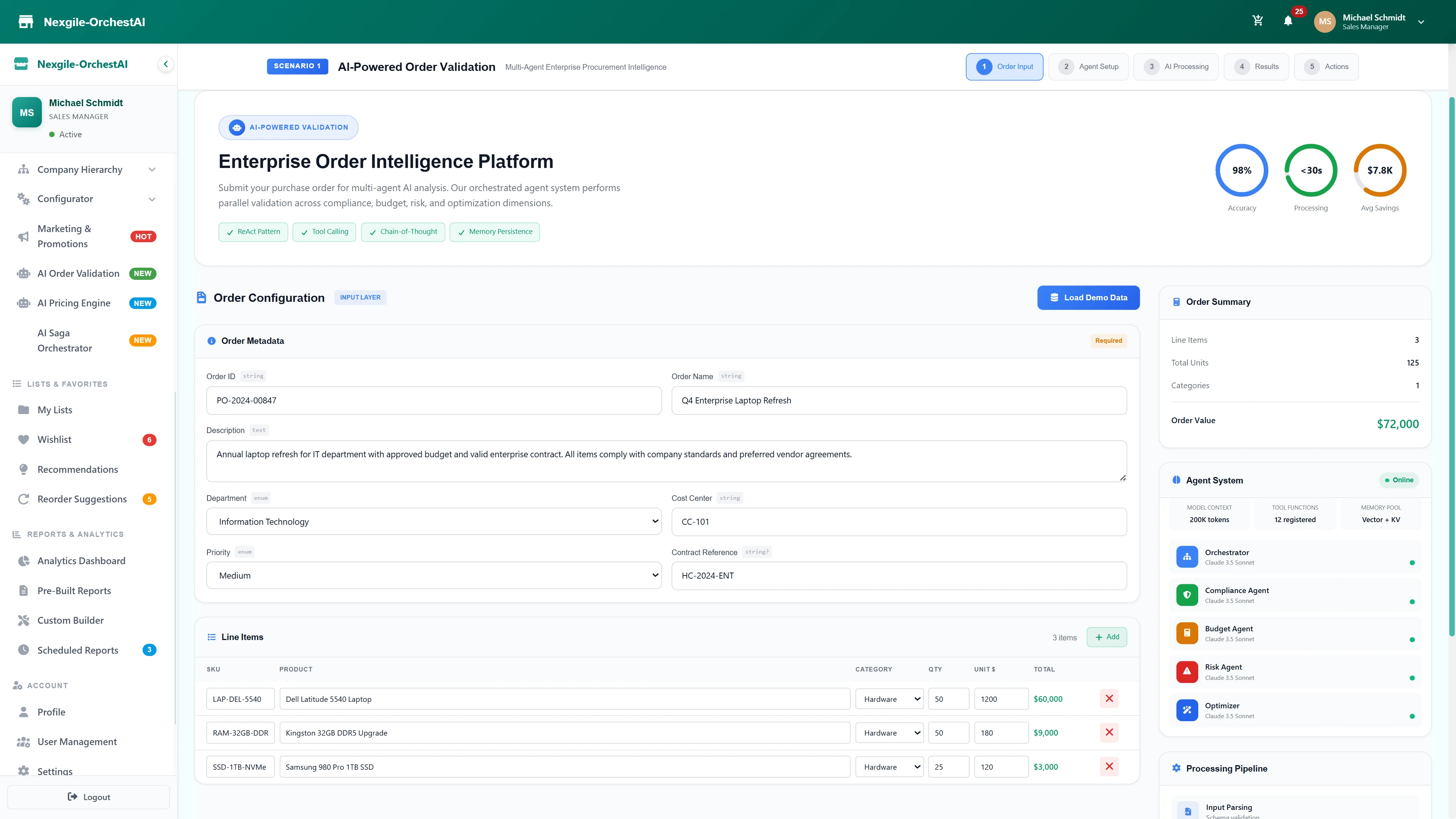Screen dimensions: 1456x819
Task: Toggle the Memory Persistence badge
Action: click(x=494, y=232)
